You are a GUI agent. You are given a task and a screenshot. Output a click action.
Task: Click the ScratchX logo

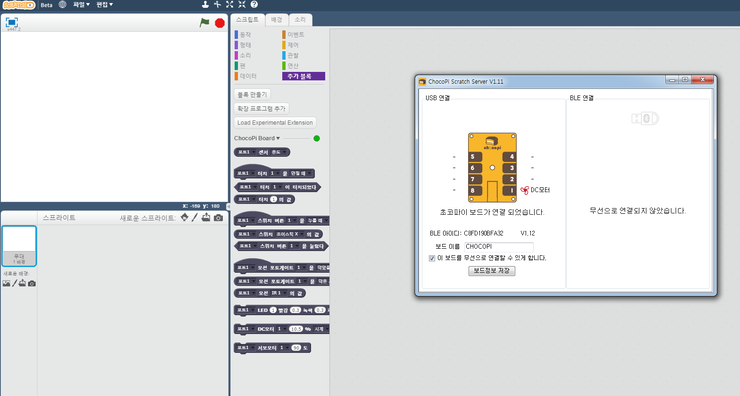coord(18,5)
